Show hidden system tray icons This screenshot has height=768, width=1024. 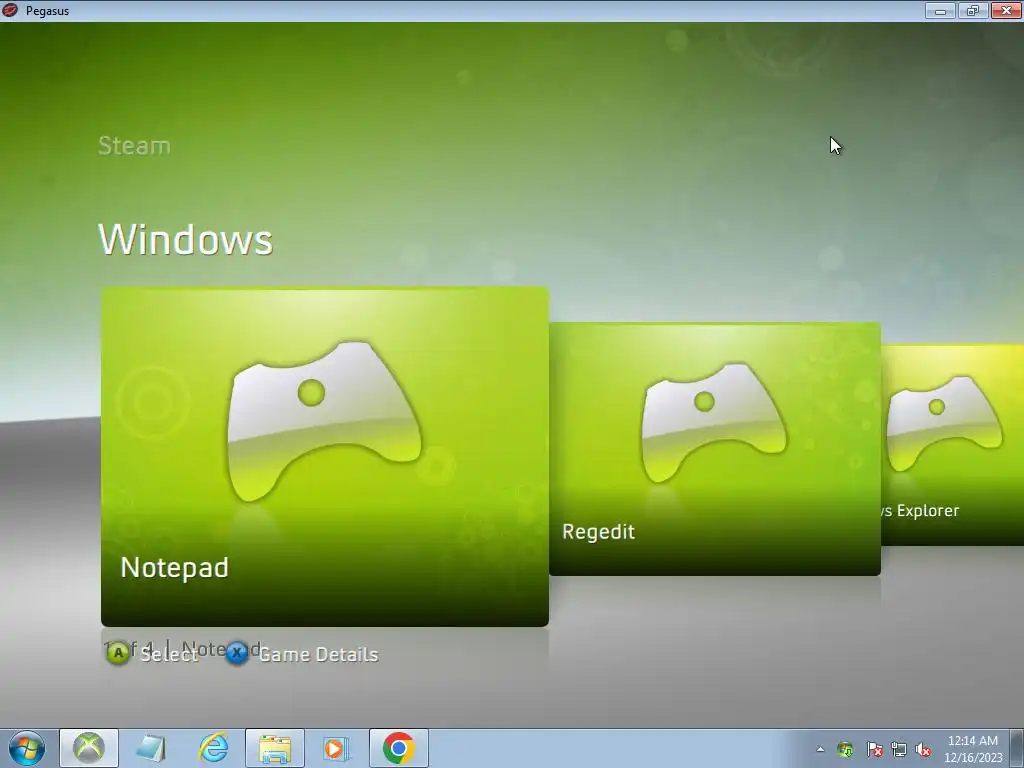click(820, 749)
